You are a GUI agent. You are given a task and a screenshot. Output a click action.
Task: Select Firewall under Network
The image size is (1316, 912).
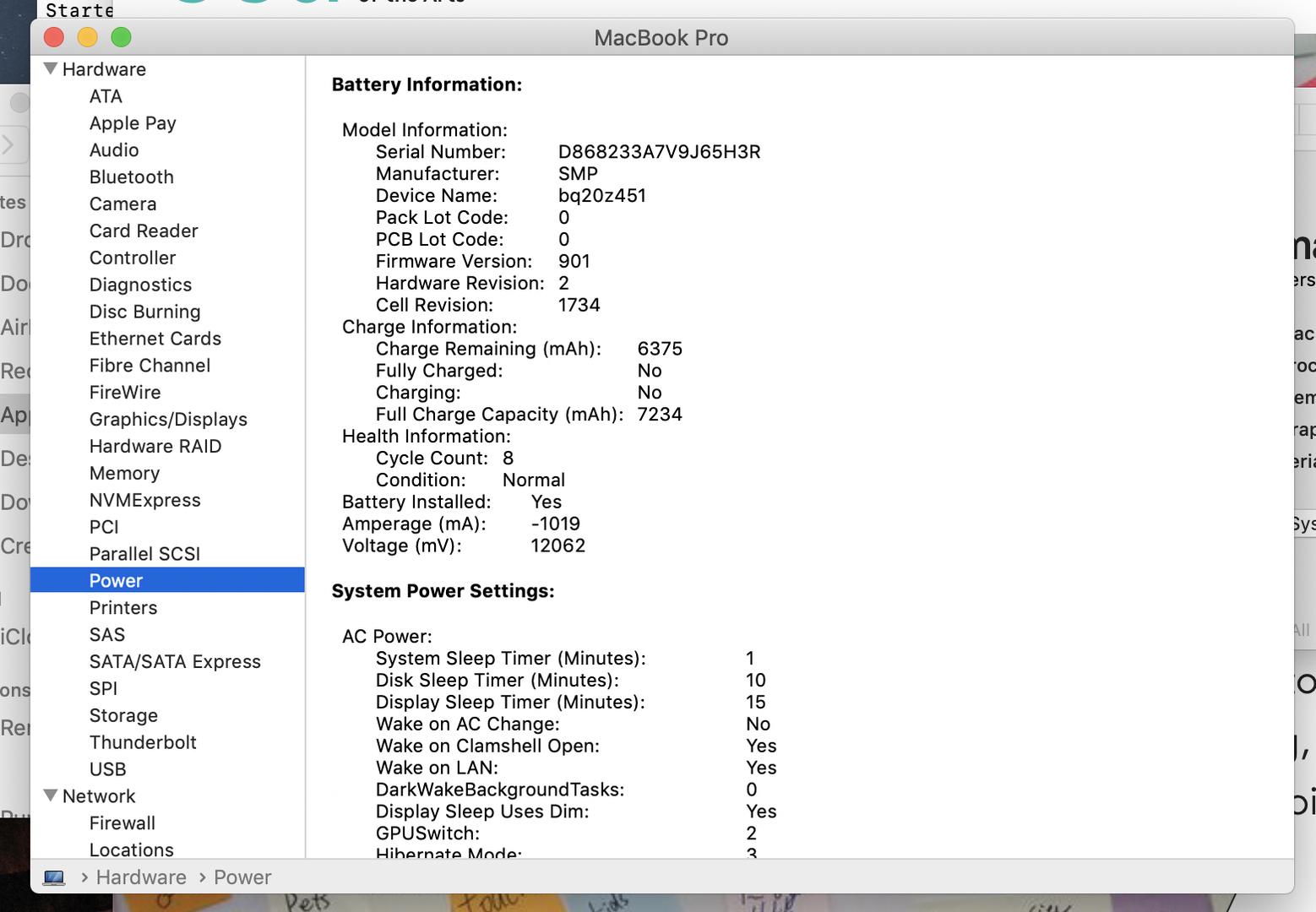pos(122,823)
